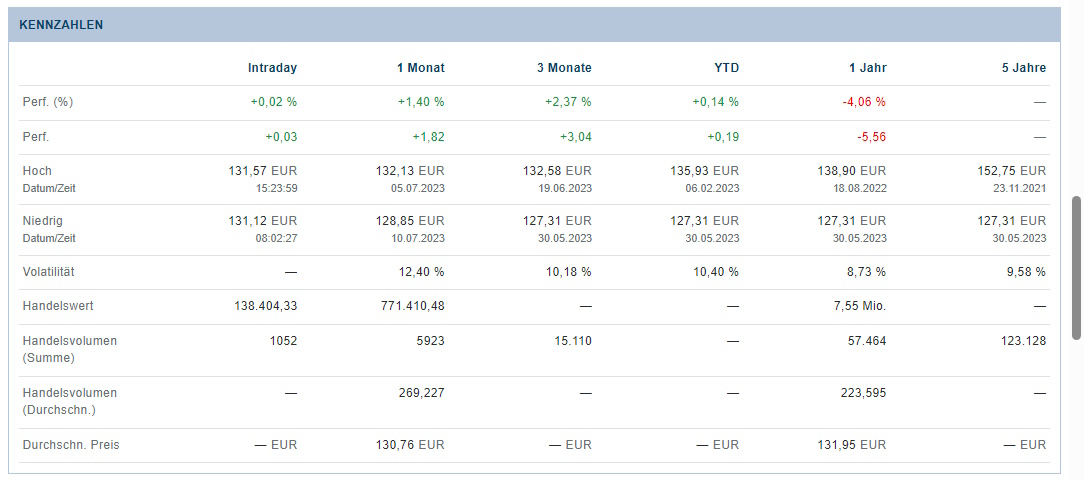Click the 1 Jahr column header
1091x480 pixels.
[866, 68]
